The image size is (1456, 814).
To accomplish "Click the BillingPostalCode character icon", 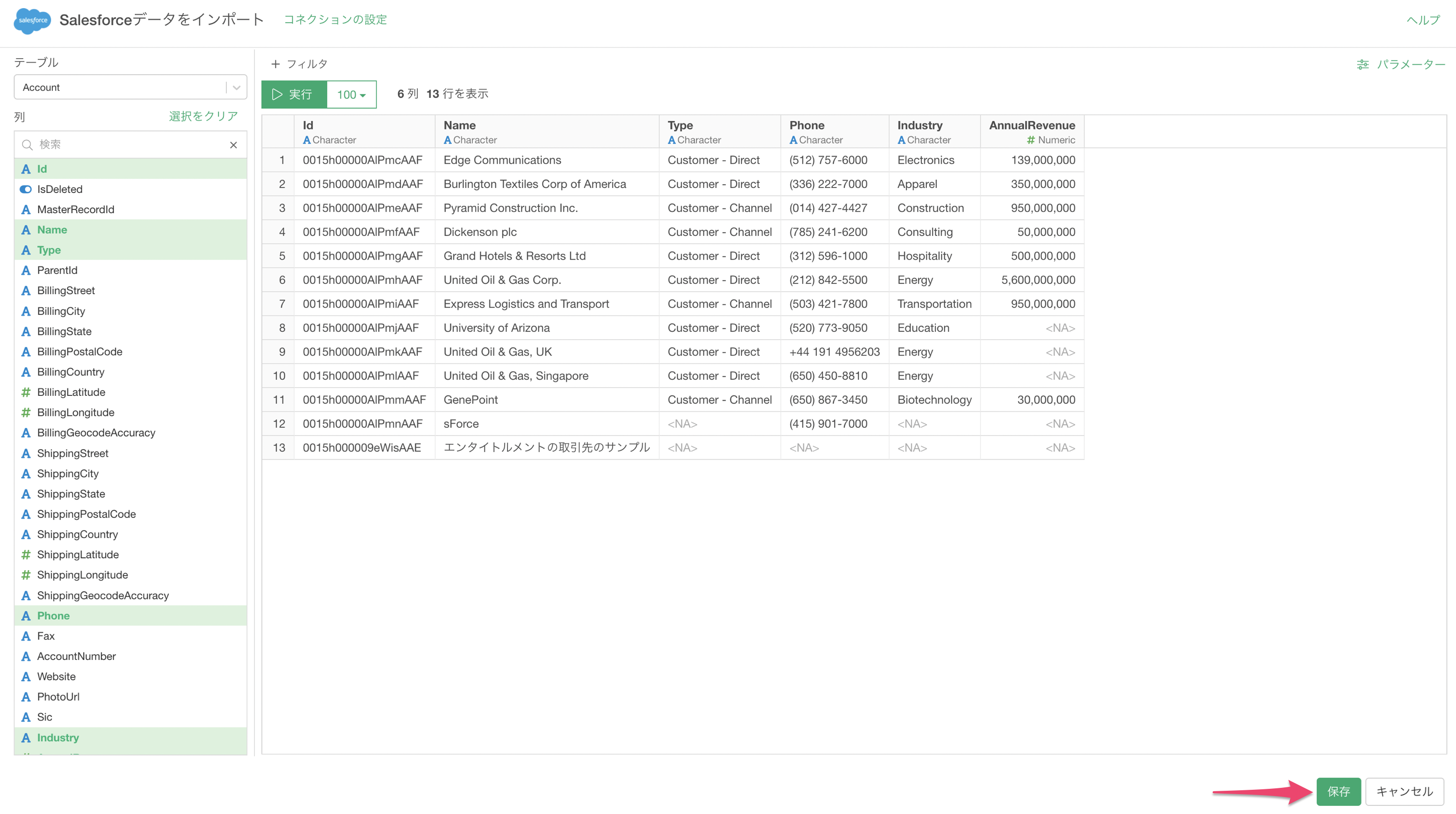I will [26, 352].
